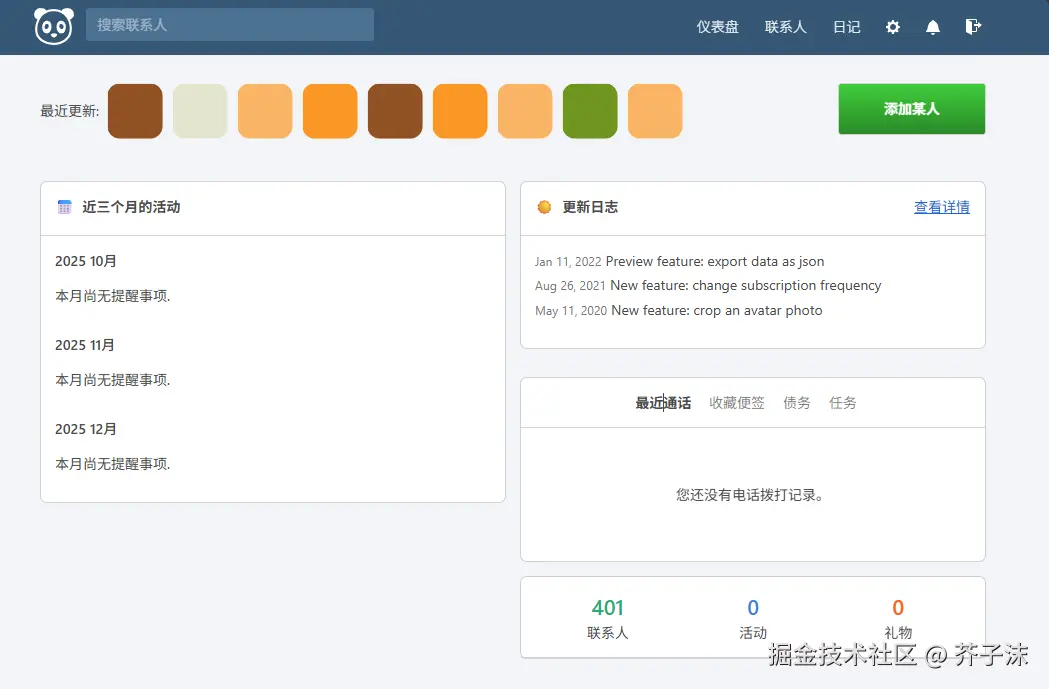Click the calendar icon beside 近三个月的活动
The image size is (1049, 689).
tap(64, 207)
